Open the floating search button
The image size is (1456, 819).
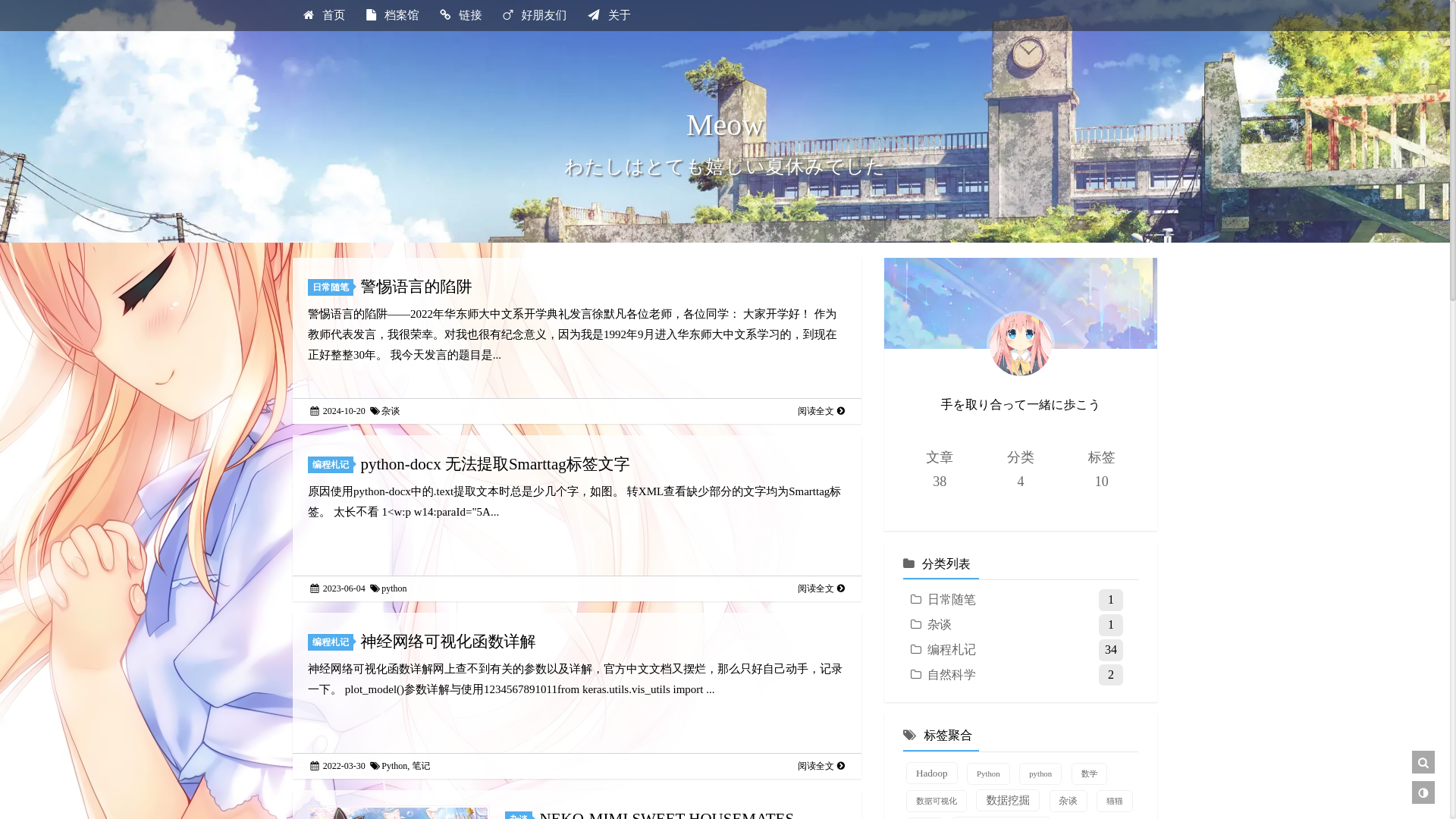pyautogui.click(x=1423, y=762)
